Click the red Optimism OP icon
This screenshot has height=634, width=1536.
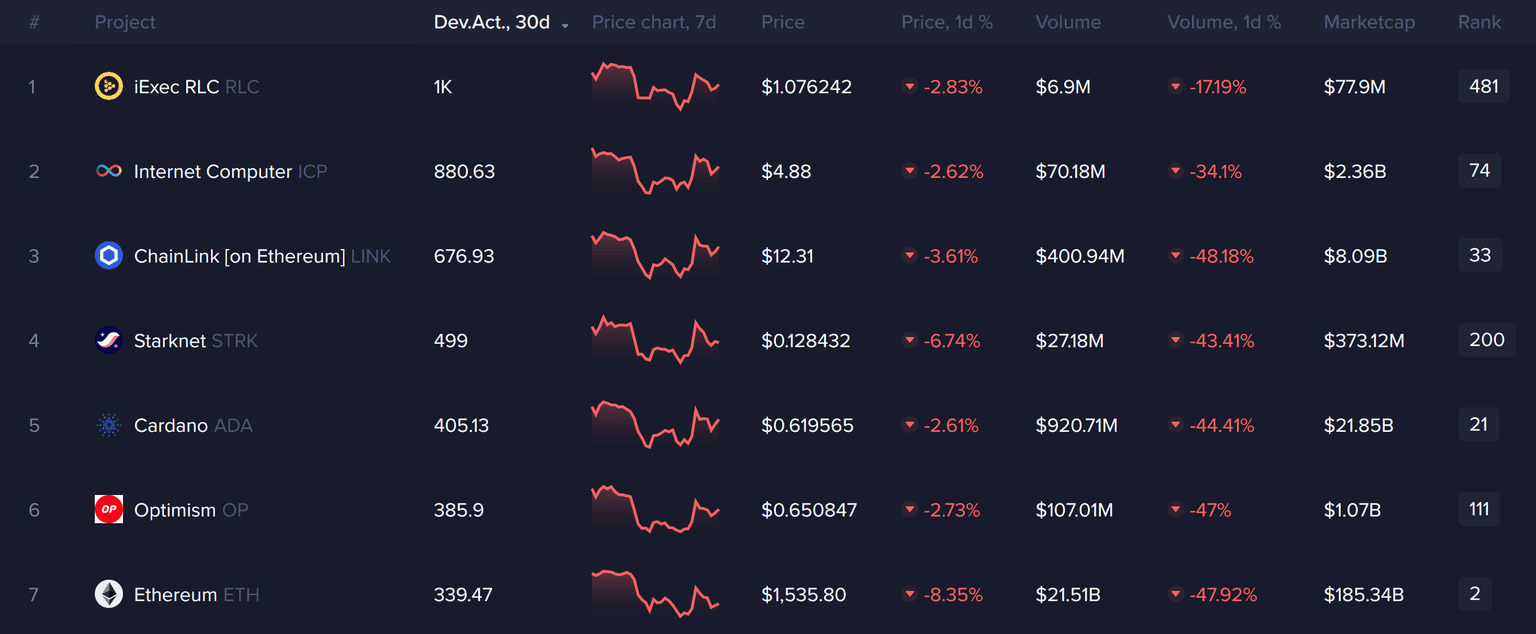click(x=108, y=510)
